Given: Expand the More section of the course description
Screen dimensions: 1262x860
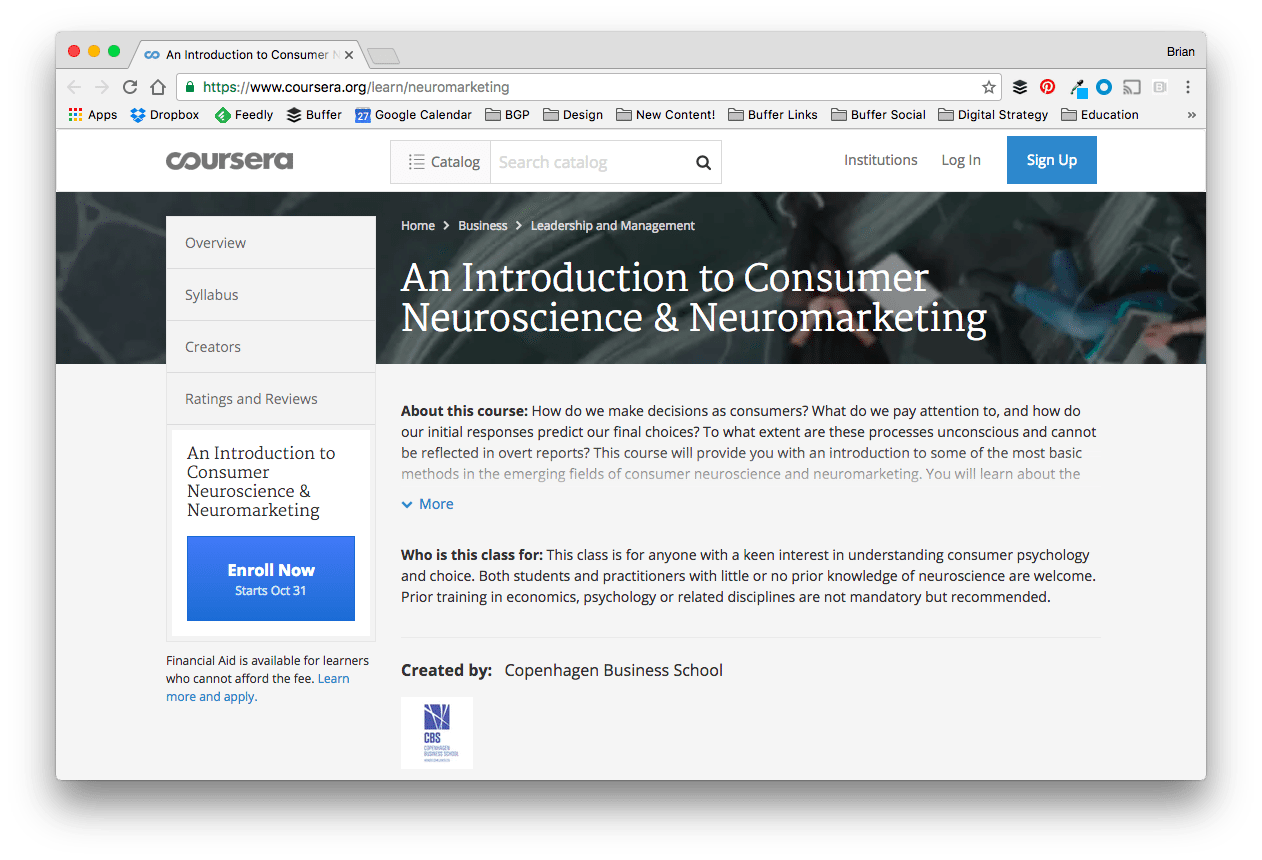Looking at the screenshot, I should (427, 503).
